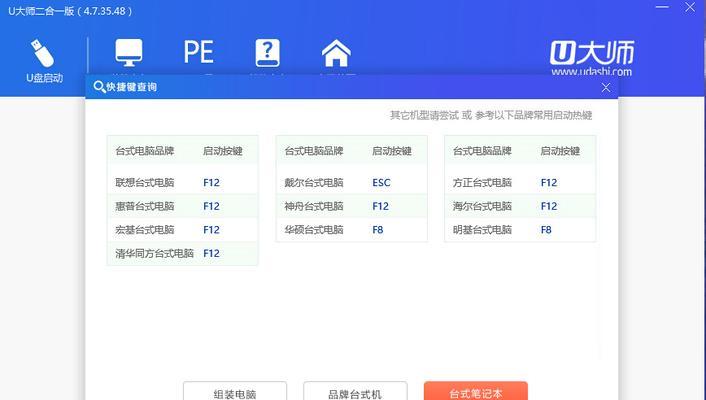Click the 华硕台式电脑 row
The width and height of the screenshot is (706, 400).
(351, 230)
